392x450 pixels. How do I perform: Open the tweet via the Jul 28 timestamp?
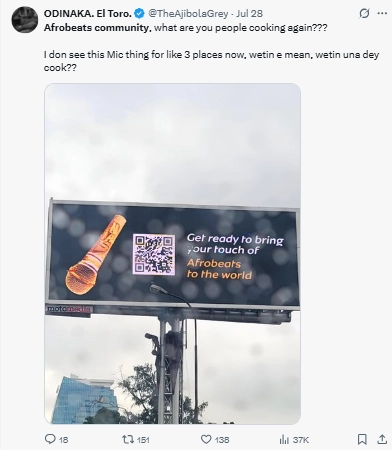(x=249, y=14)
